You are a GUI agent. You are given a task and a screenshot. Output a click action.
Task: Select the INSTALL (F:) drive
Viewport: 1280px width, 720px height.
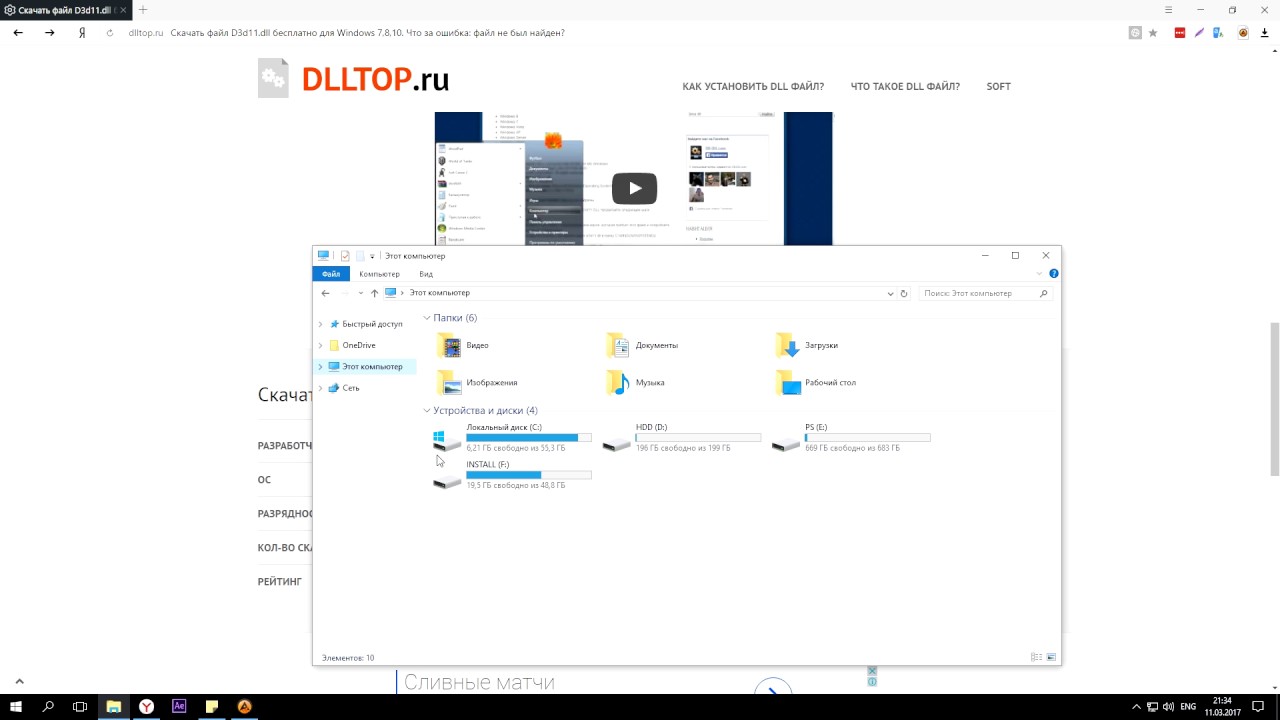pos(512,475)
